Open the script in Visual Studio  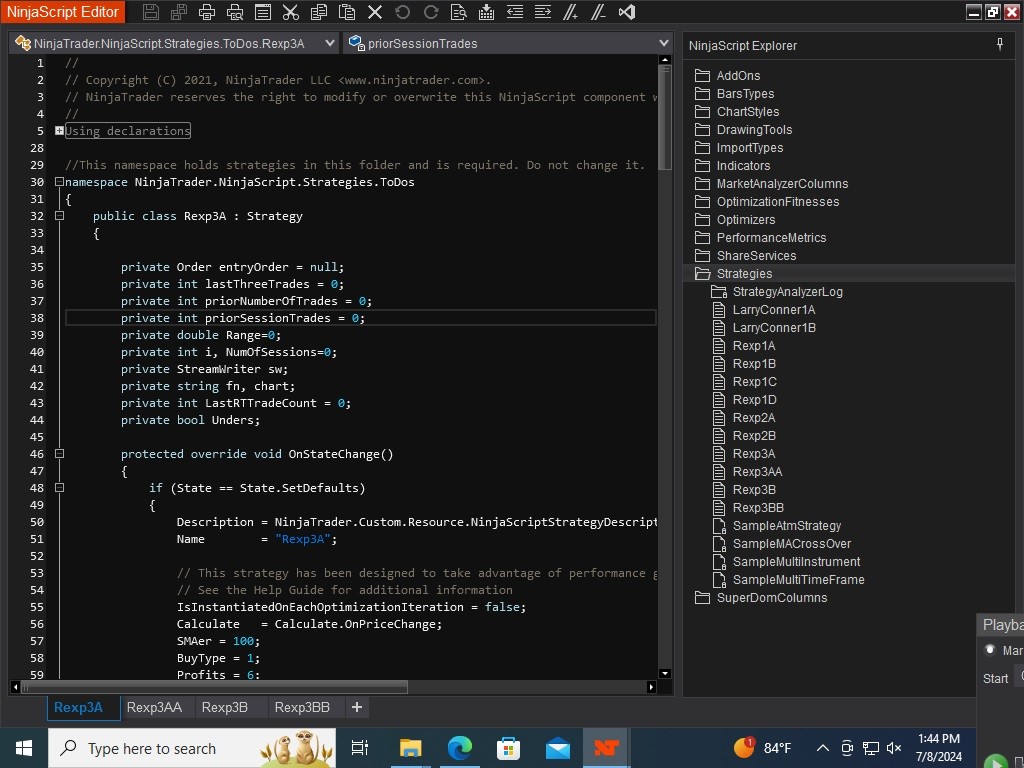tap(627, 12)
